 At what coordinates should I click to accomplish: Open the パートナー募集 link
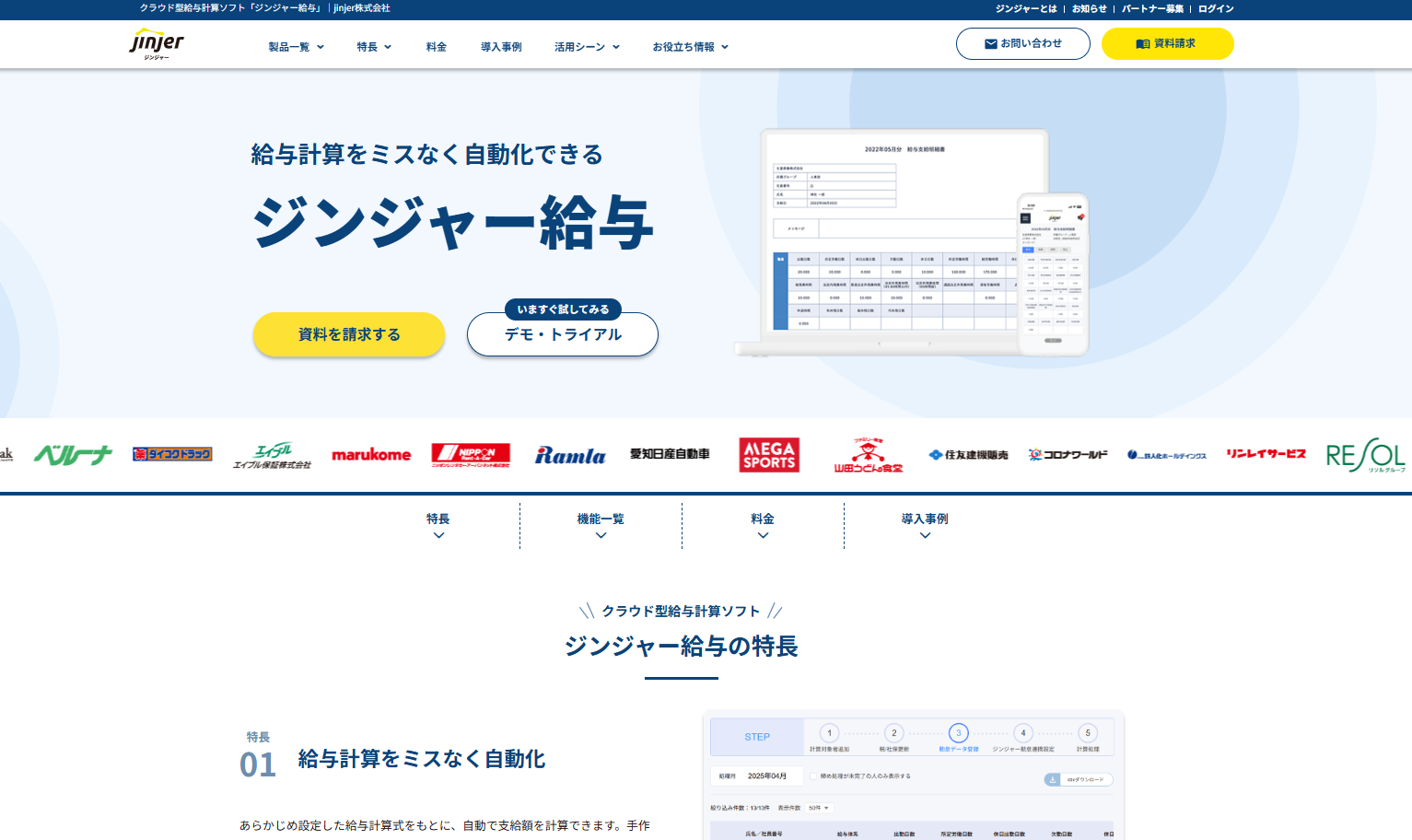coord(1152,8)
